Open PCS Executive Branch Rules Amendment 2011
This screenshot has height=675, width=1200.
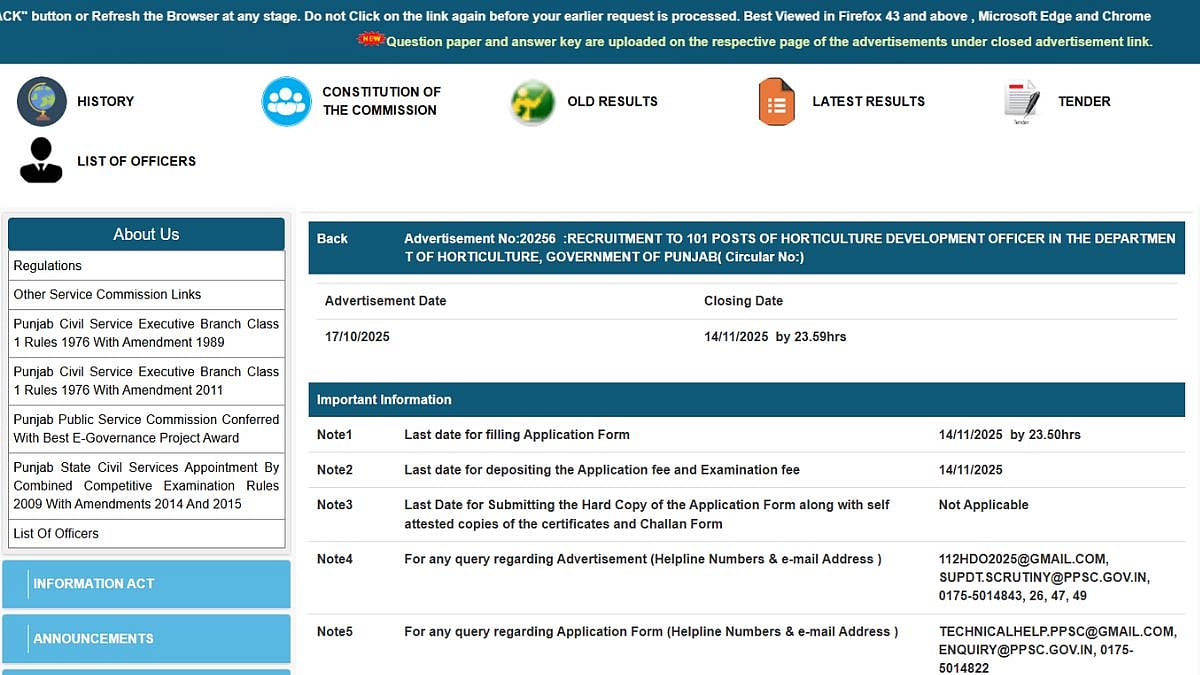click(146, 381)
